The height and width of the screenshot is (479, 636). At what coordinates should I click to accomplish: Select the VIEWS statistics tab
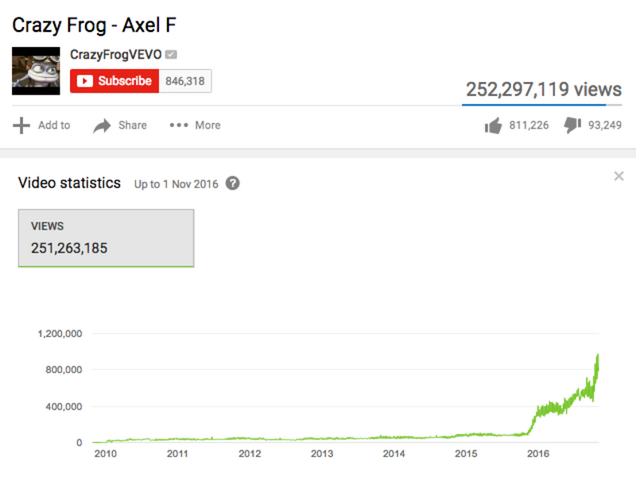(x=106, y=238)
